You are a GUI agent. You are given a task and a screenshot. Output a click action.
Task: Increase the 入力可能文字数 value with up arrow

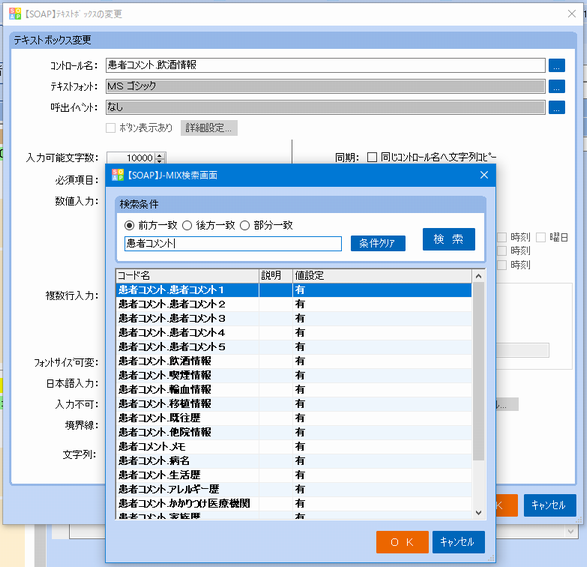(x=160, y=155)
